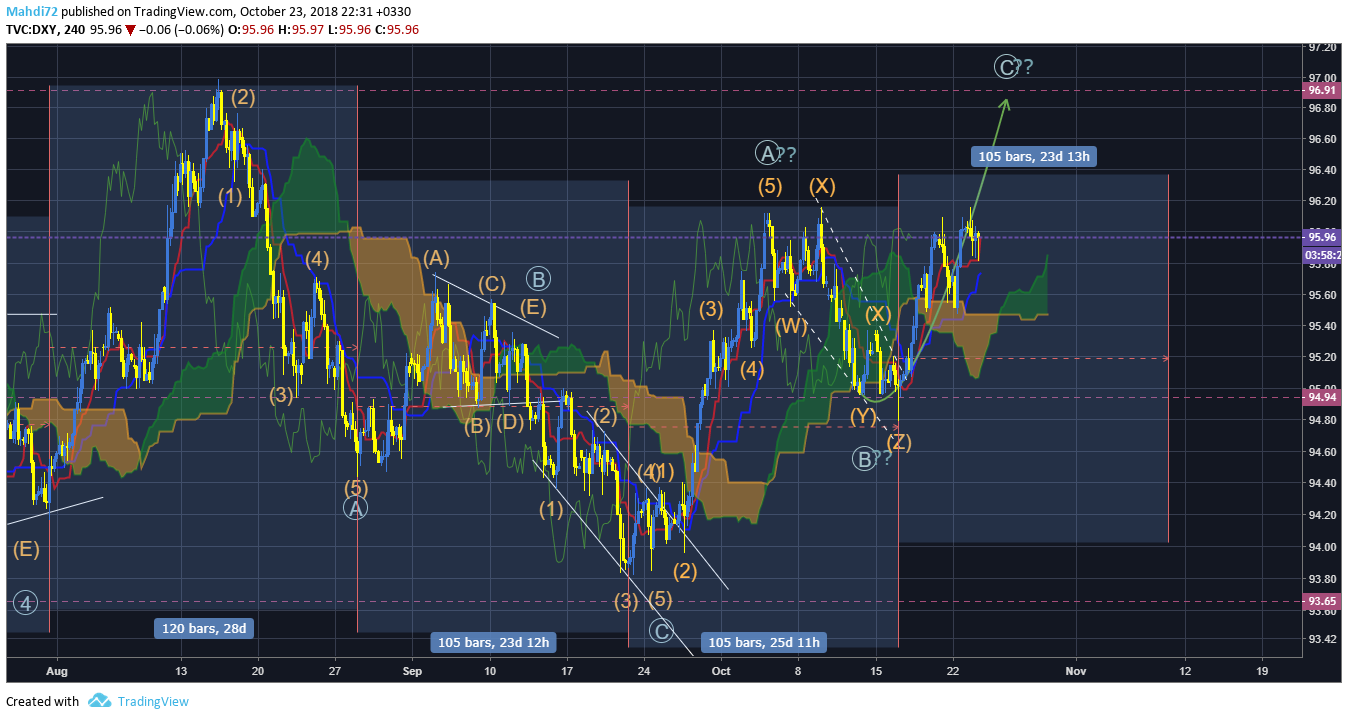Click the circled 4 wave label

tap(26, 603)
